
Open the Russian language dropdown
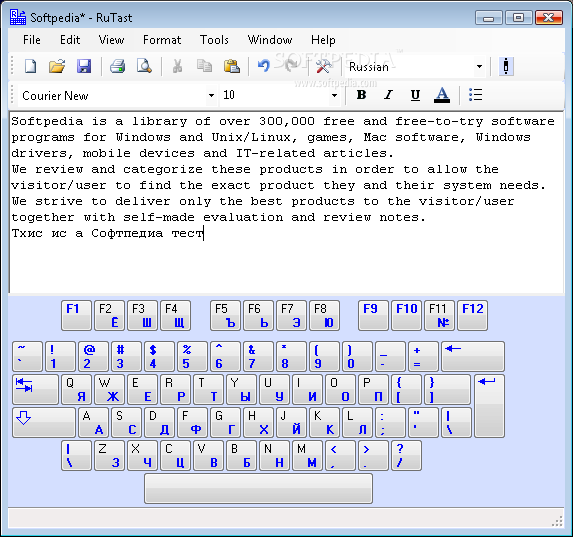[x=479, y=67]
